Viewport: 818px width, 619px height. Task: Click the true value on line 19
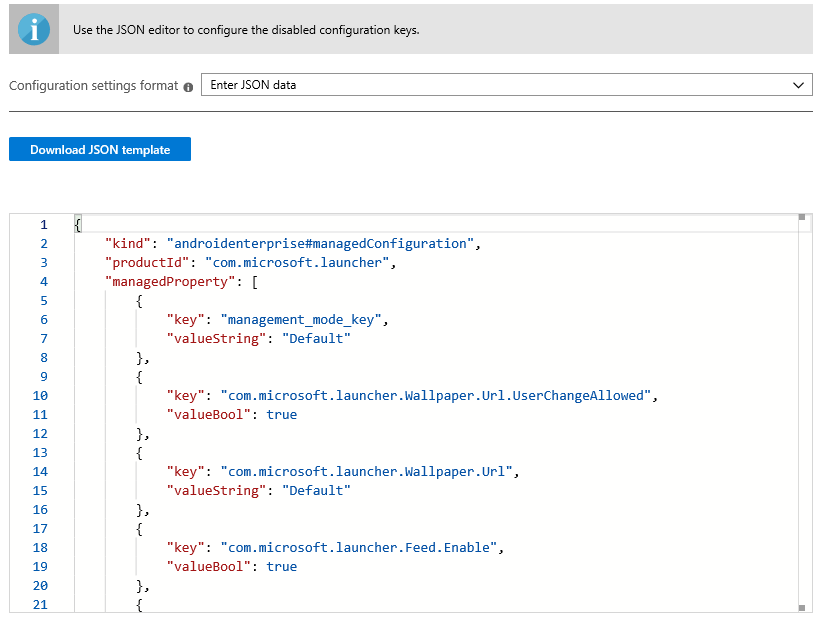[282, 567]
